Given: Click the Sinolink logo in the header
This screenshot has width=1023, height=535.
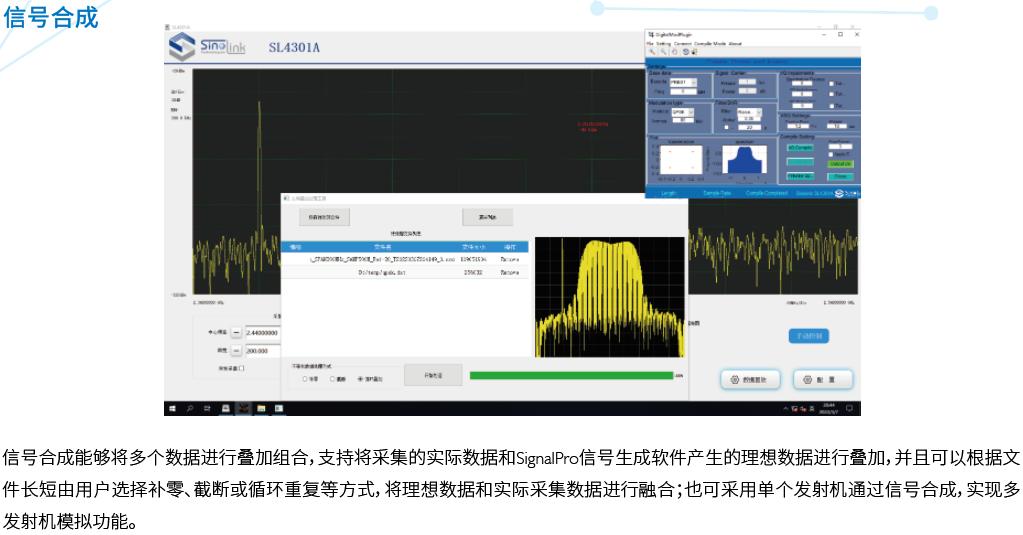Looking at the screenshot, I should [x=207, y=47].
